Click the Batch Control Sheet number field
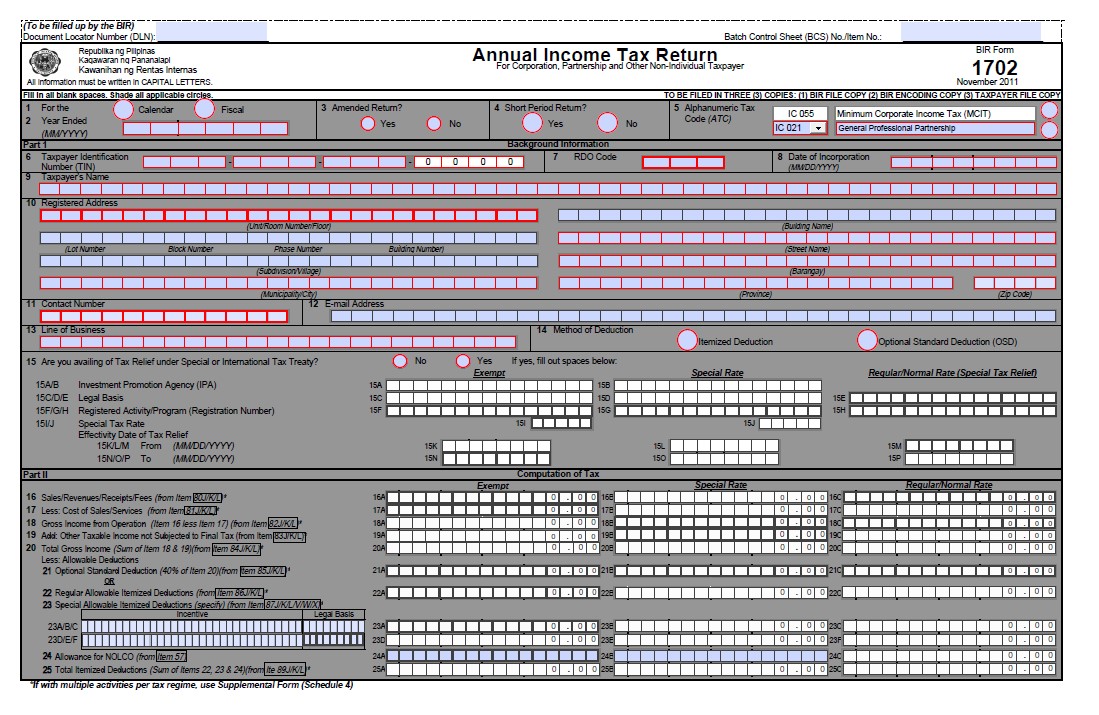Screen dimensions: 1099x715 [970, 34]
